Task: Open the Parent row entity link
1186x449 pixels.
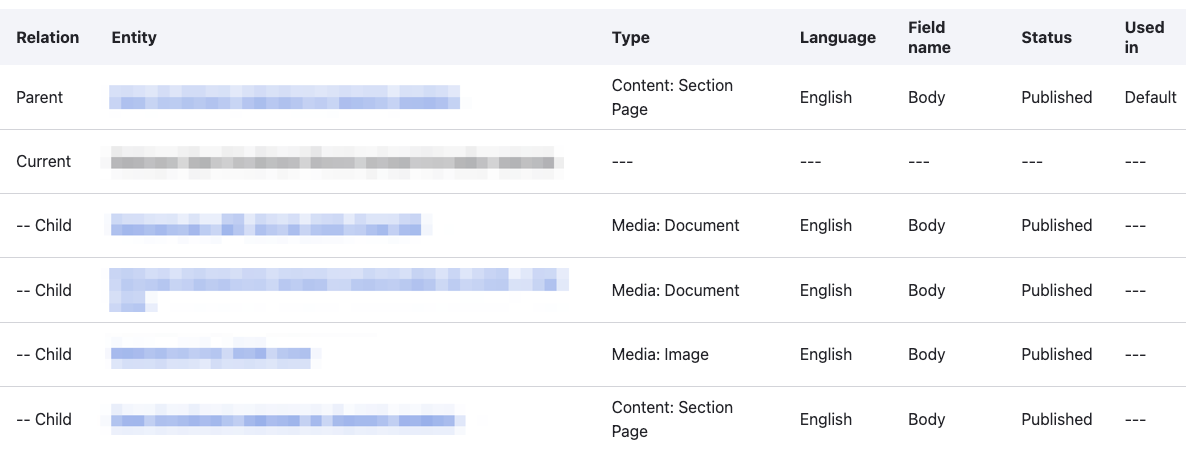Action: pyautogui.click(x=285, y=97)
